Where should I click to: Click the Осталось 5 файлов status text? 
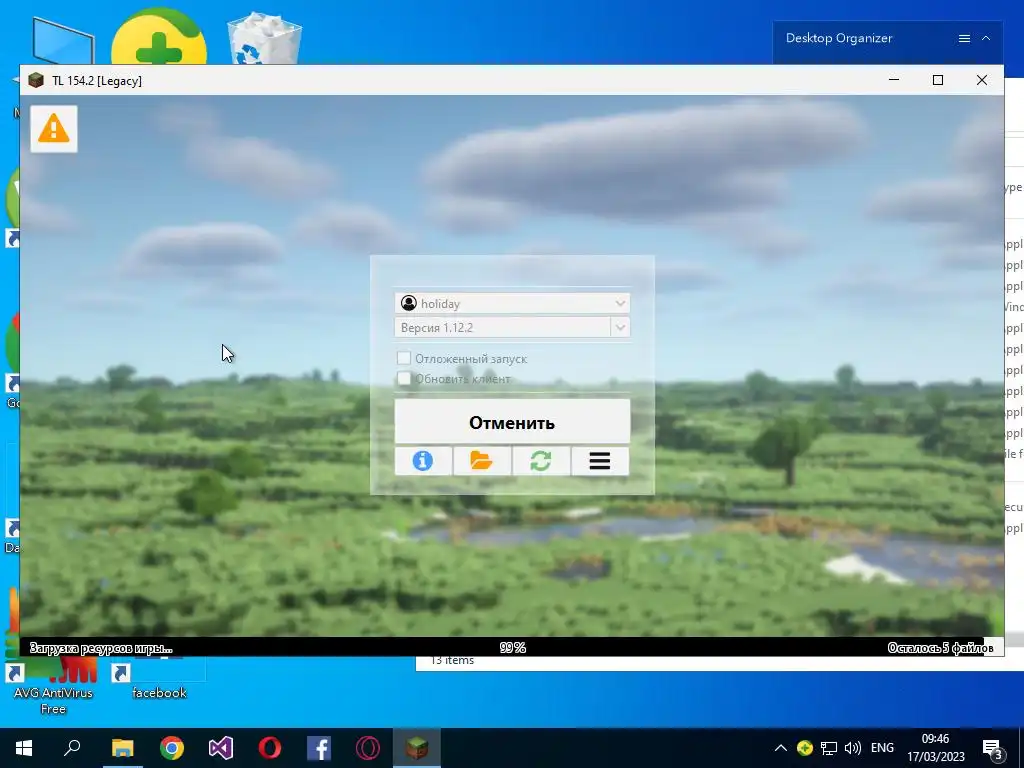940,648
